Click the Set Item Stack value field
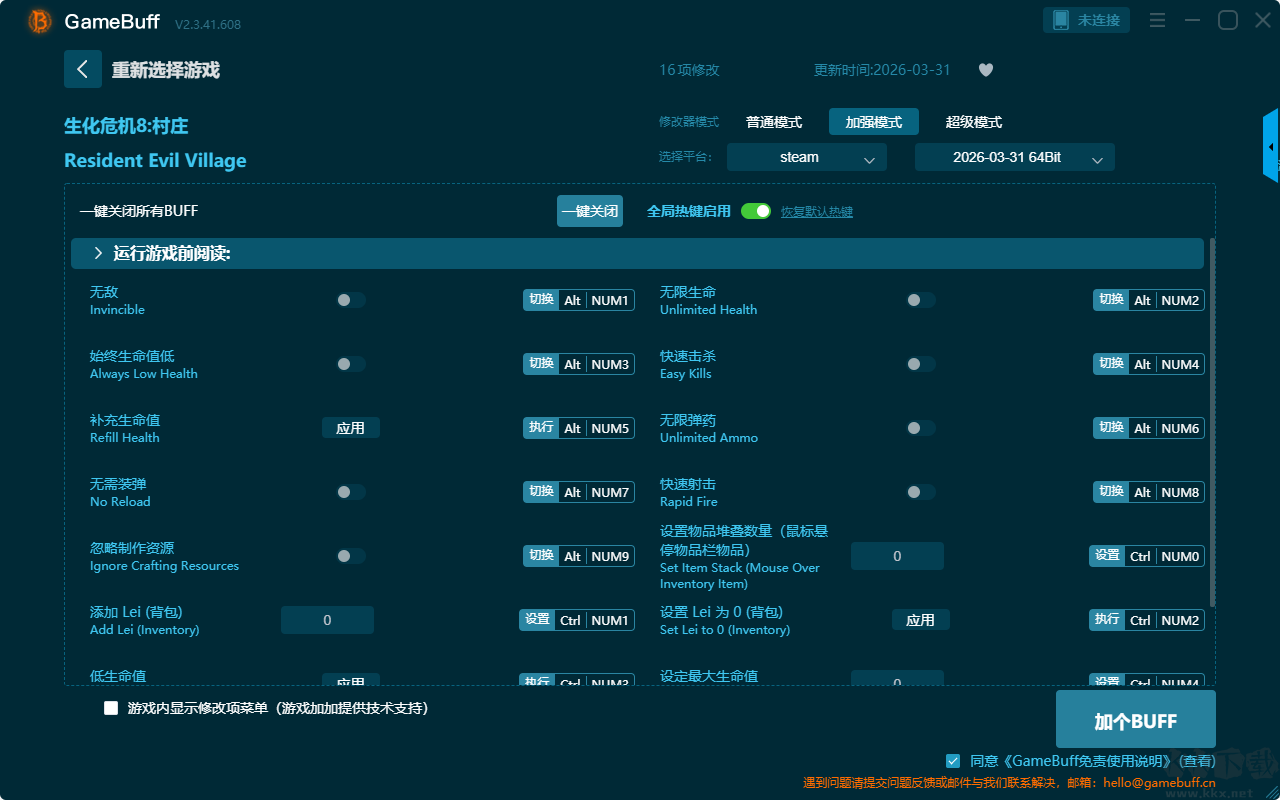The image size is (1280, 800). coord(897,556)
